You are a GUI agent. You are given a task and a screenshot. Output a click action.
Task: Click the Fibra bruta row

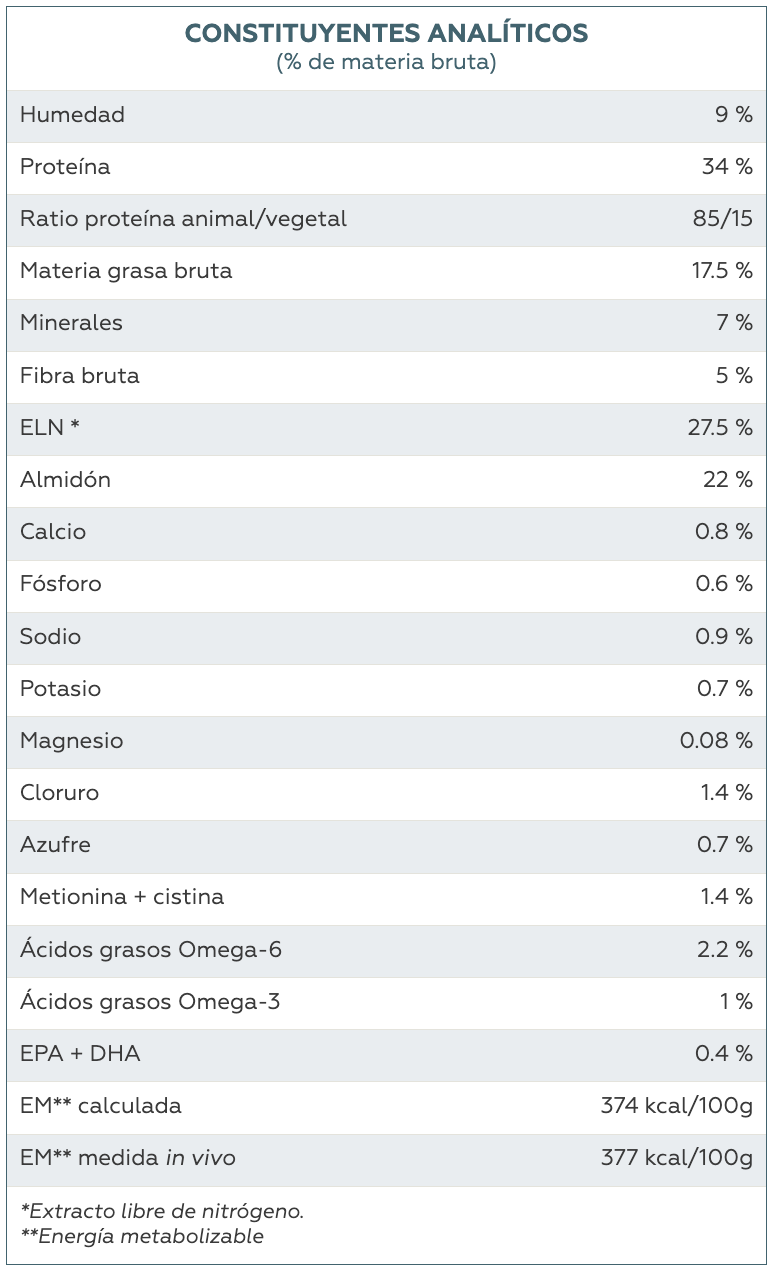point(386,376)
